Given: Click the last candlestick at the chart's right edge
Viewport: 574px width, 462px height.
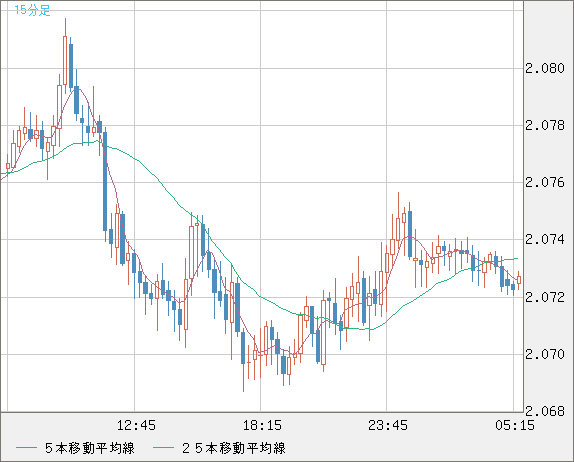Looking at the screenshot, I should (x=519, y=280).
